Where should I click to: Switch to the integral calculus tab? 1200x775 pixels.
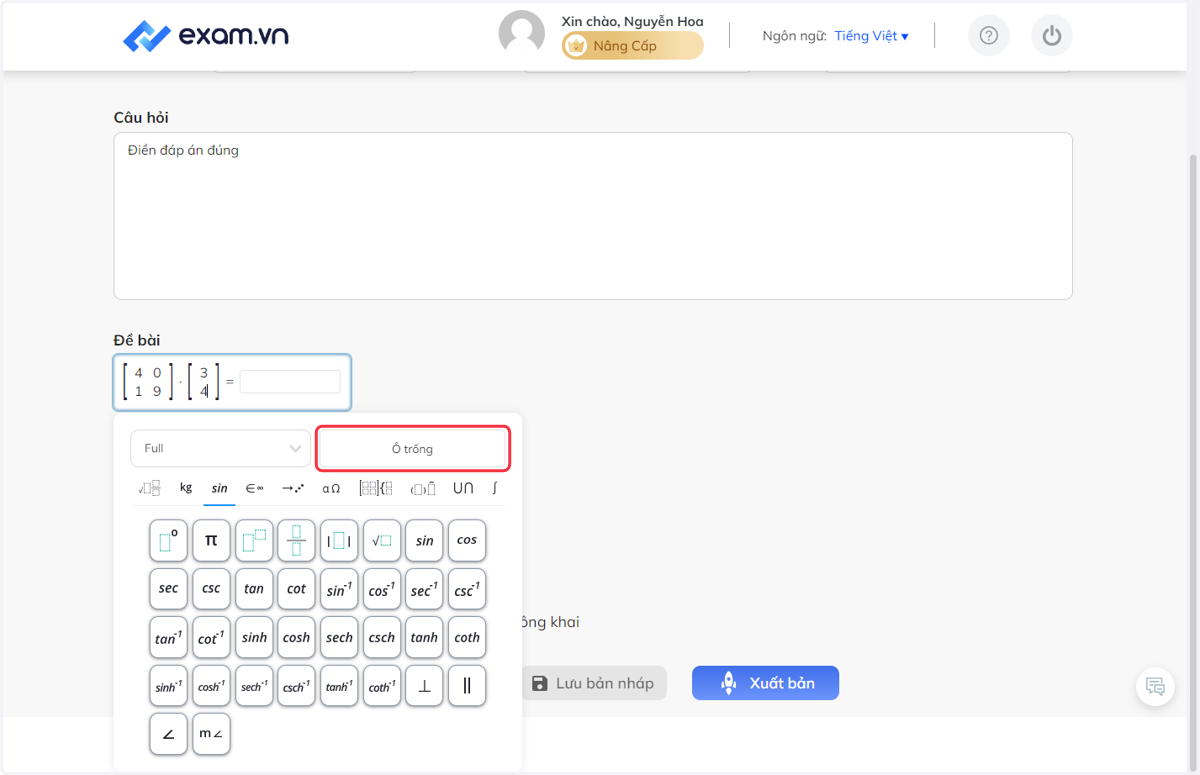click(495, 488)
